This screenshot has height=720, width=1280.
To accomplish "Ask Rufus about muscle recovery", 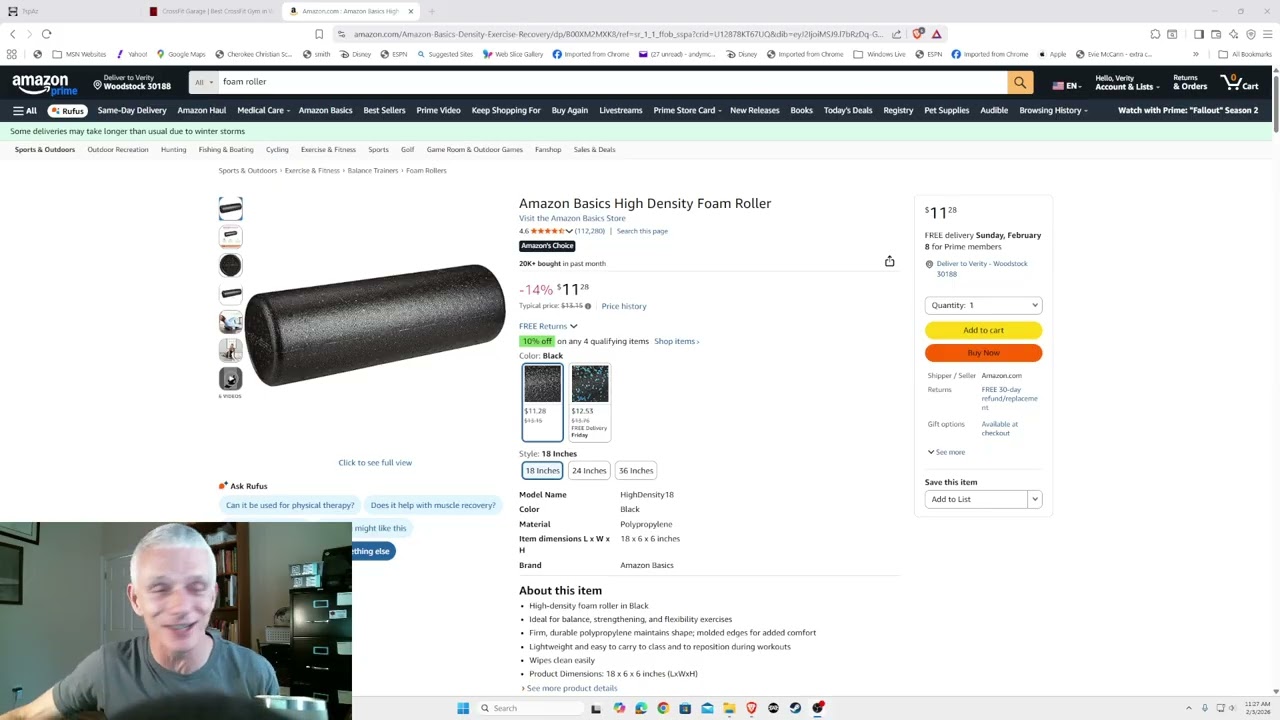I will pos(433,505).
